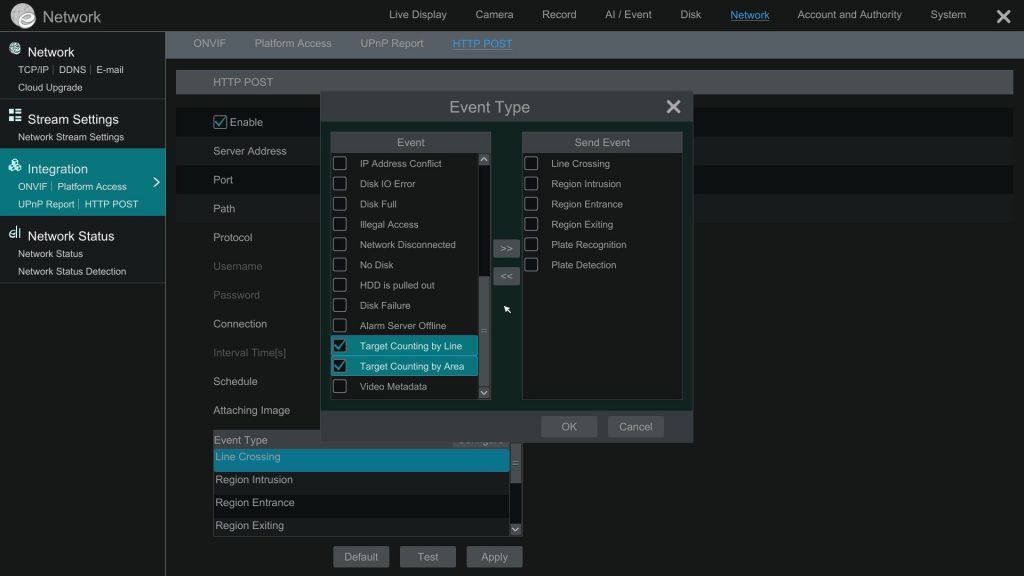Image resolution: width=1024 pixels, height=576 pixels.
Task: Open the AI / Event menu
Action: (x=628, y=14)
